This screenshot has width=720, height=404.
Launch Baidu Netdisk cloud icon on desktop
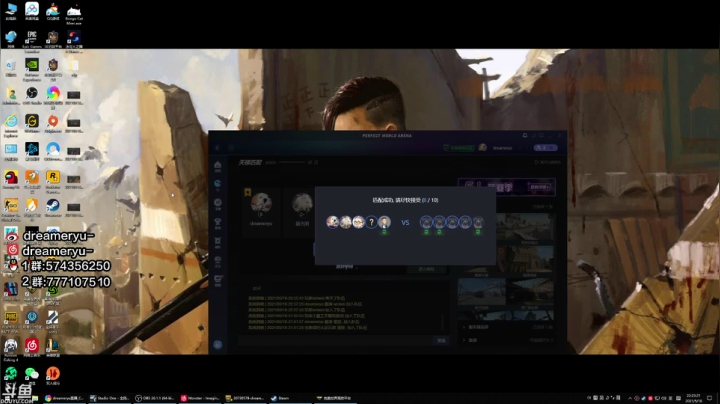(x=32, y=11)
